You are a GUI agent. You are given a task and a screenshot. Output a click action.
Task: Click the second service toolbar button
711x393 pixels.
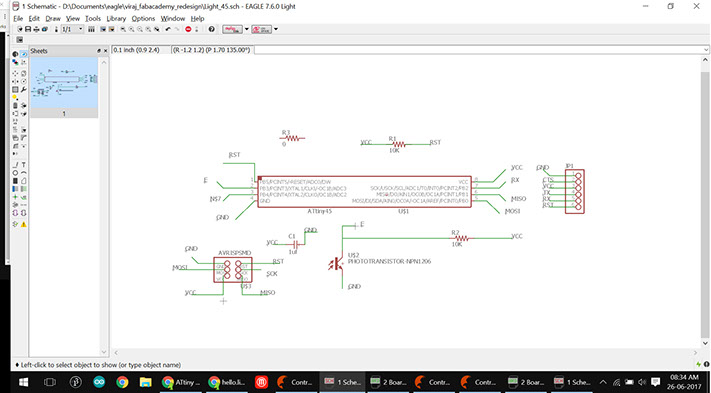262,29
